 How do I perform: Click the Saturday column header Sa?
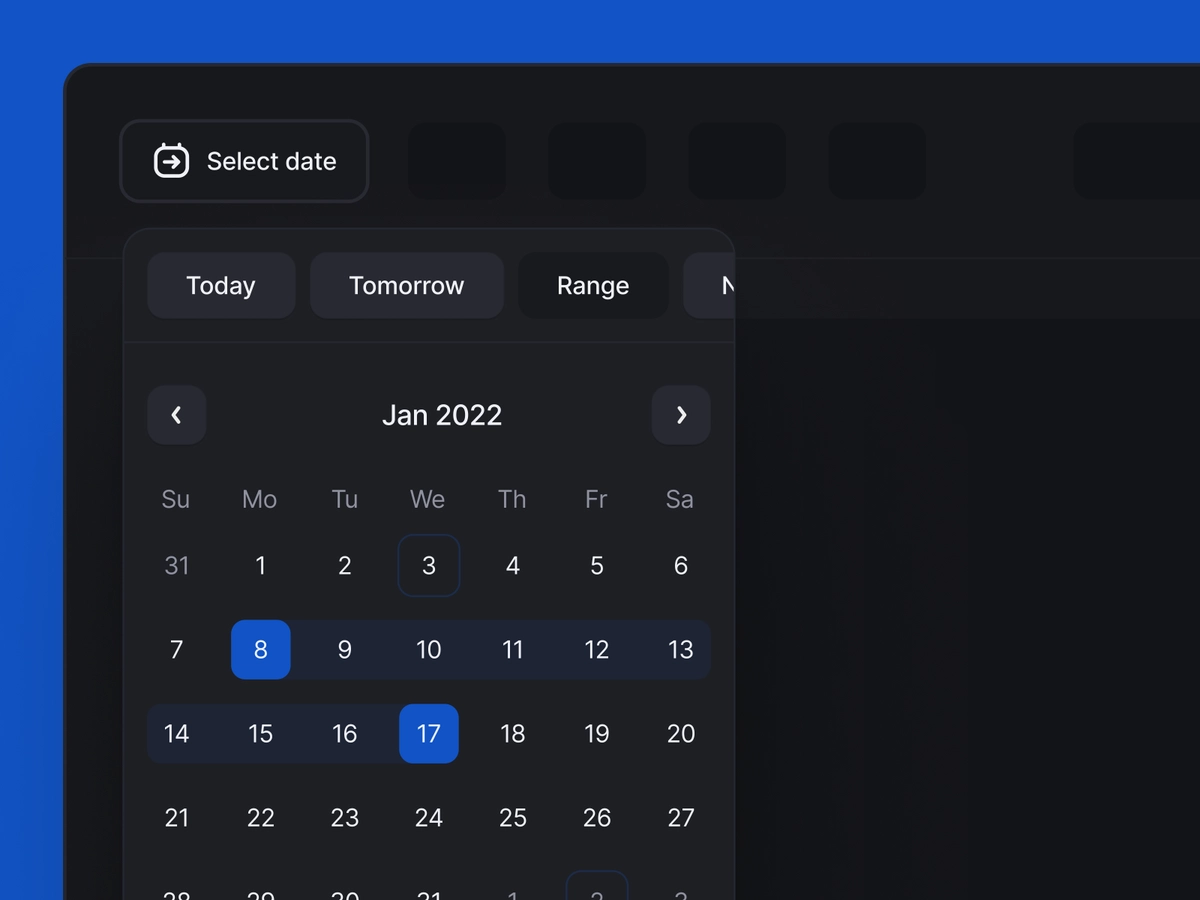point(679,499)
